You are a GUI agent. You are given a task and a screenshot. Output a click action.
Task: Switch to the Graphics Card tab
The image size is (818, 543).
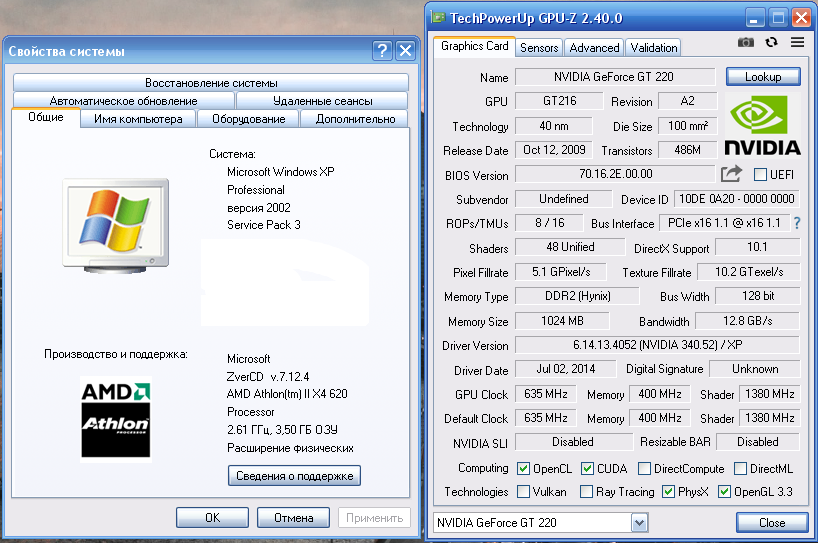[x=474, y=46]
